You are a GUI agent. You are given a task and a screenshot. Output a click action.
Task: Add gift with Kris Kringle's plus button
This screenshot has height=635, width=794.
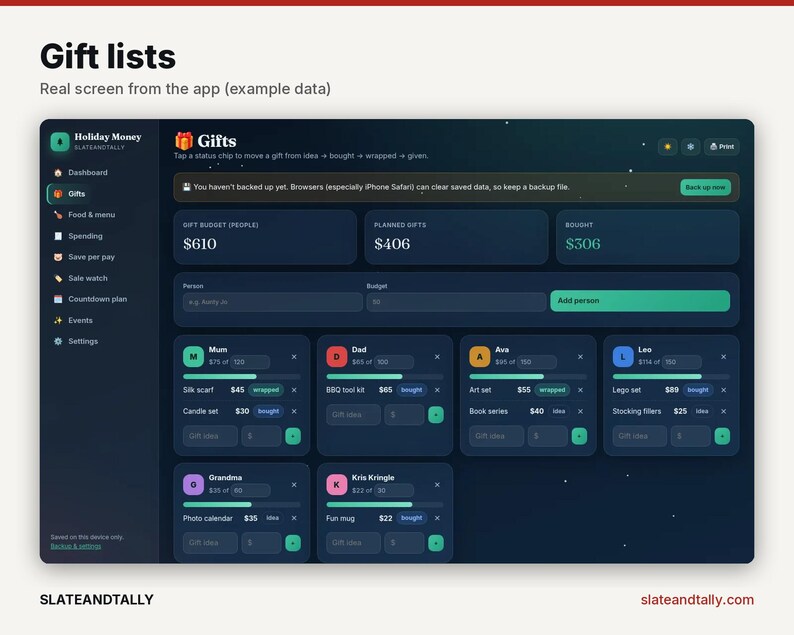[x=436, y=543]
